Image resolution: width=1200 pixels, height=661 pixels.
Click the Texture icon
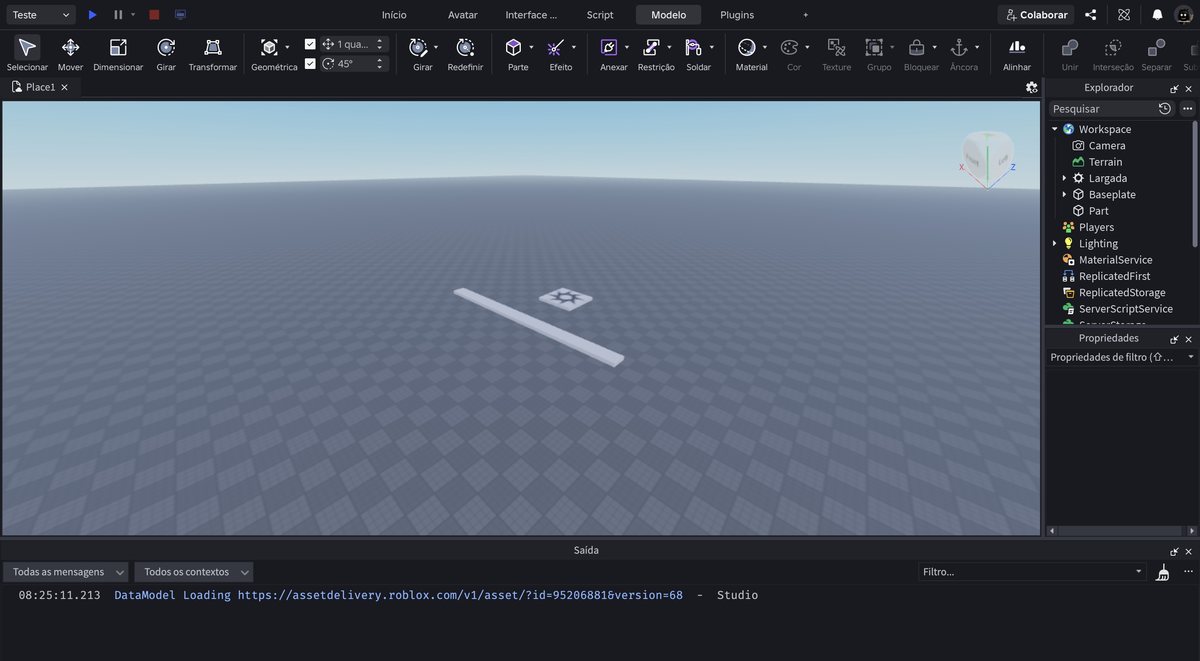(836, 47)
